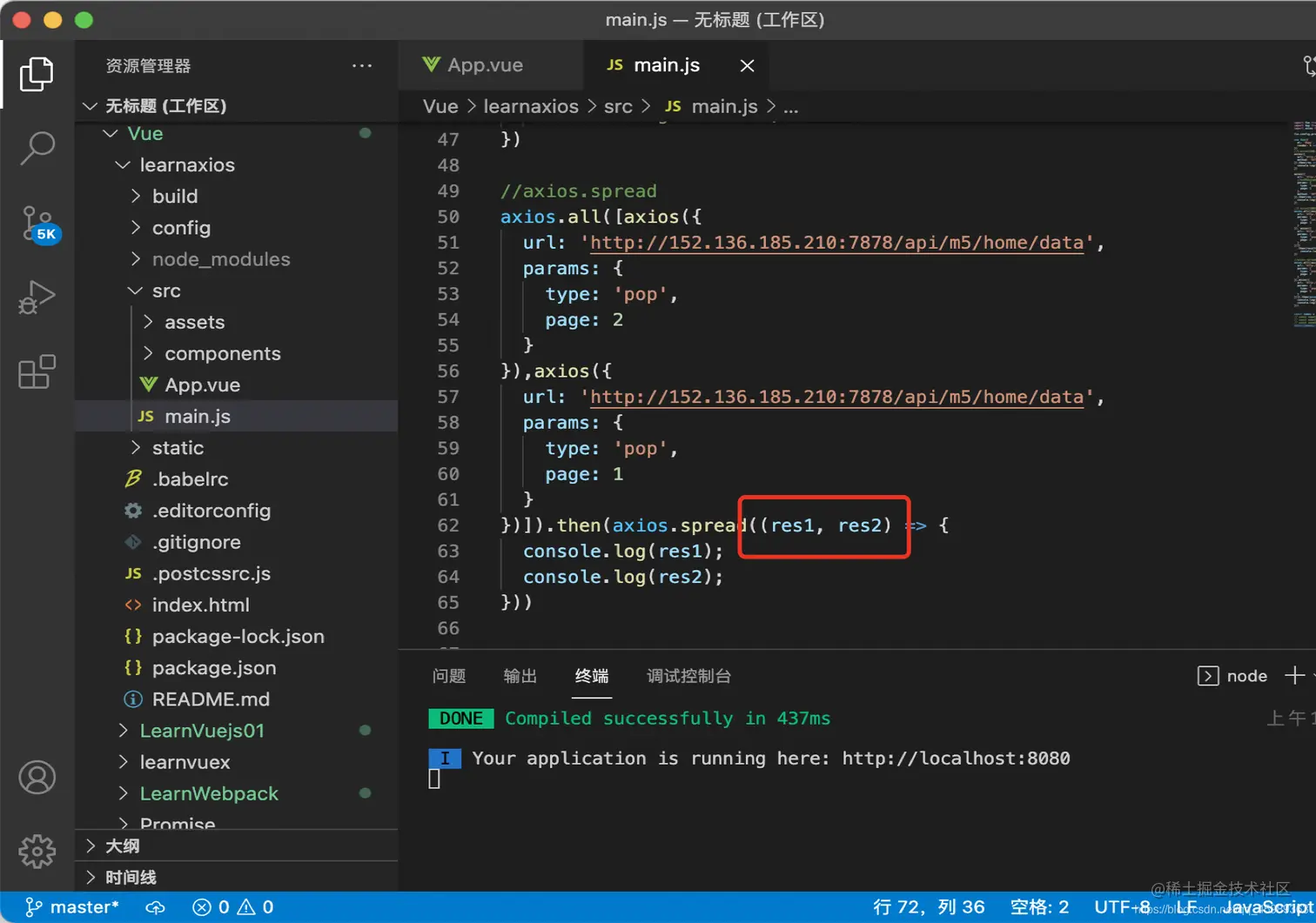The width and height of the screenshot is (1316, 923).
Task: Expand the assets folder
Action: [237, 322]
